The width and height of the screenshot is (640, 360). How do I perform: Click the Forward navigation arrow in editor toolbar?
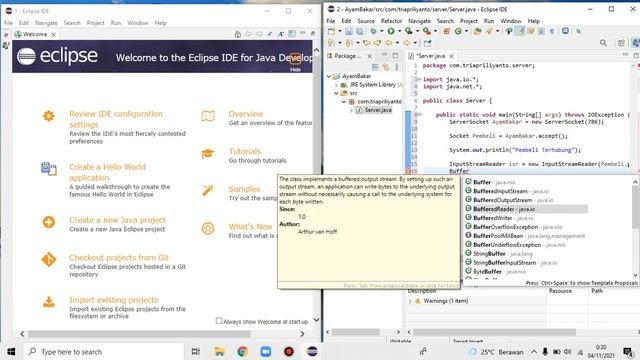[406, 42]
